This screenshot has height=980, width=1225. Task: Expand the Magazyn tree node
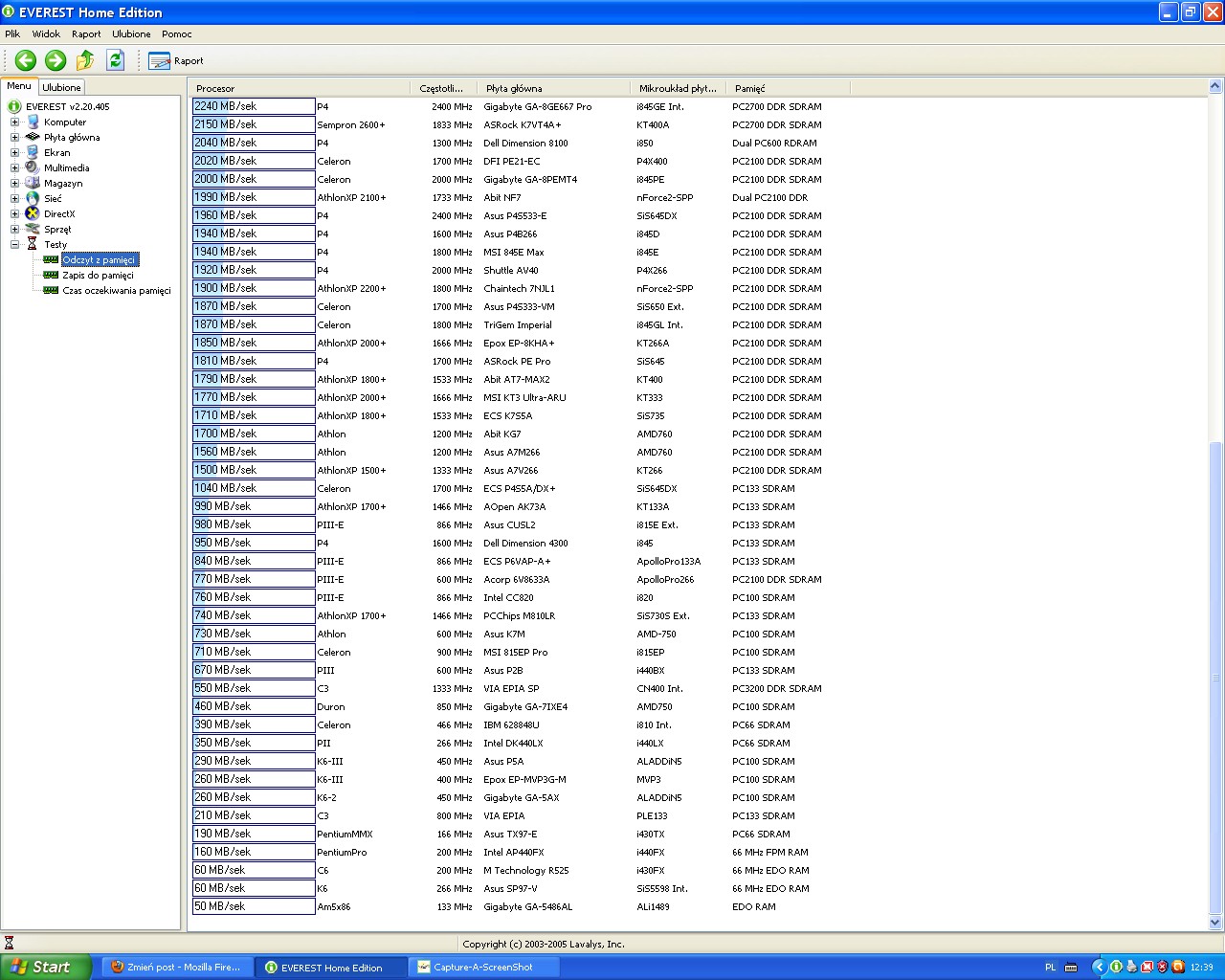click(14, 183)
